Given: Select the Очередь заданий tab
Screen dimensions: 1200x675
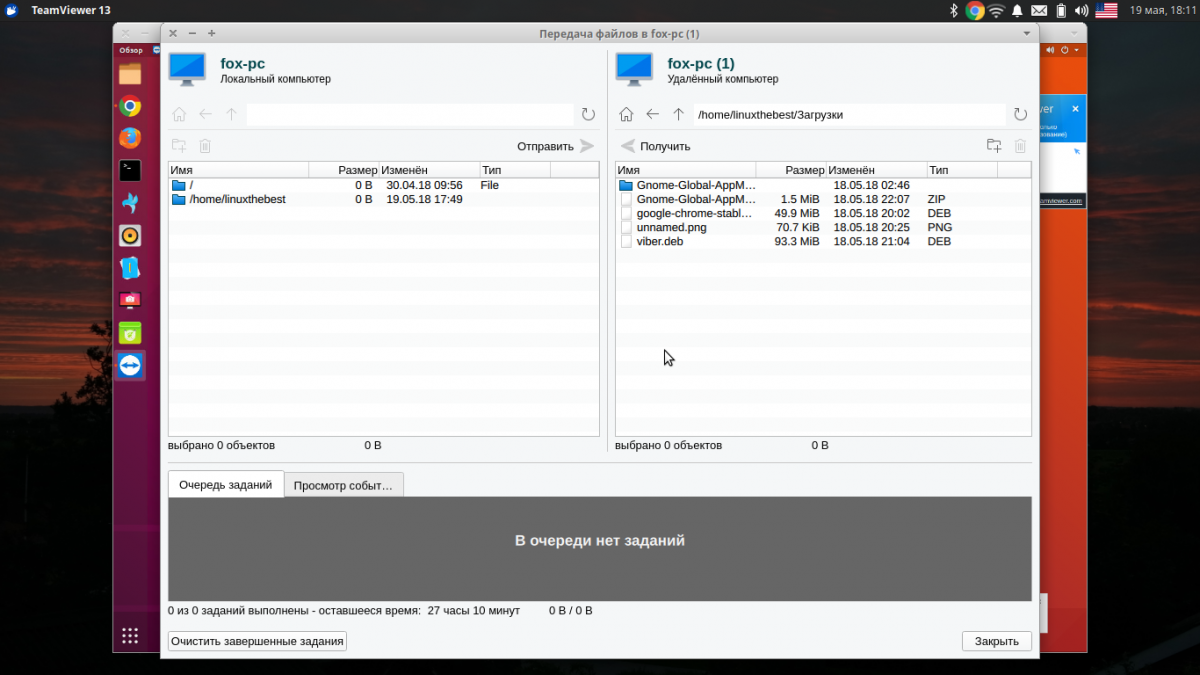Looking at the screenshot, I should pos(225,485).
